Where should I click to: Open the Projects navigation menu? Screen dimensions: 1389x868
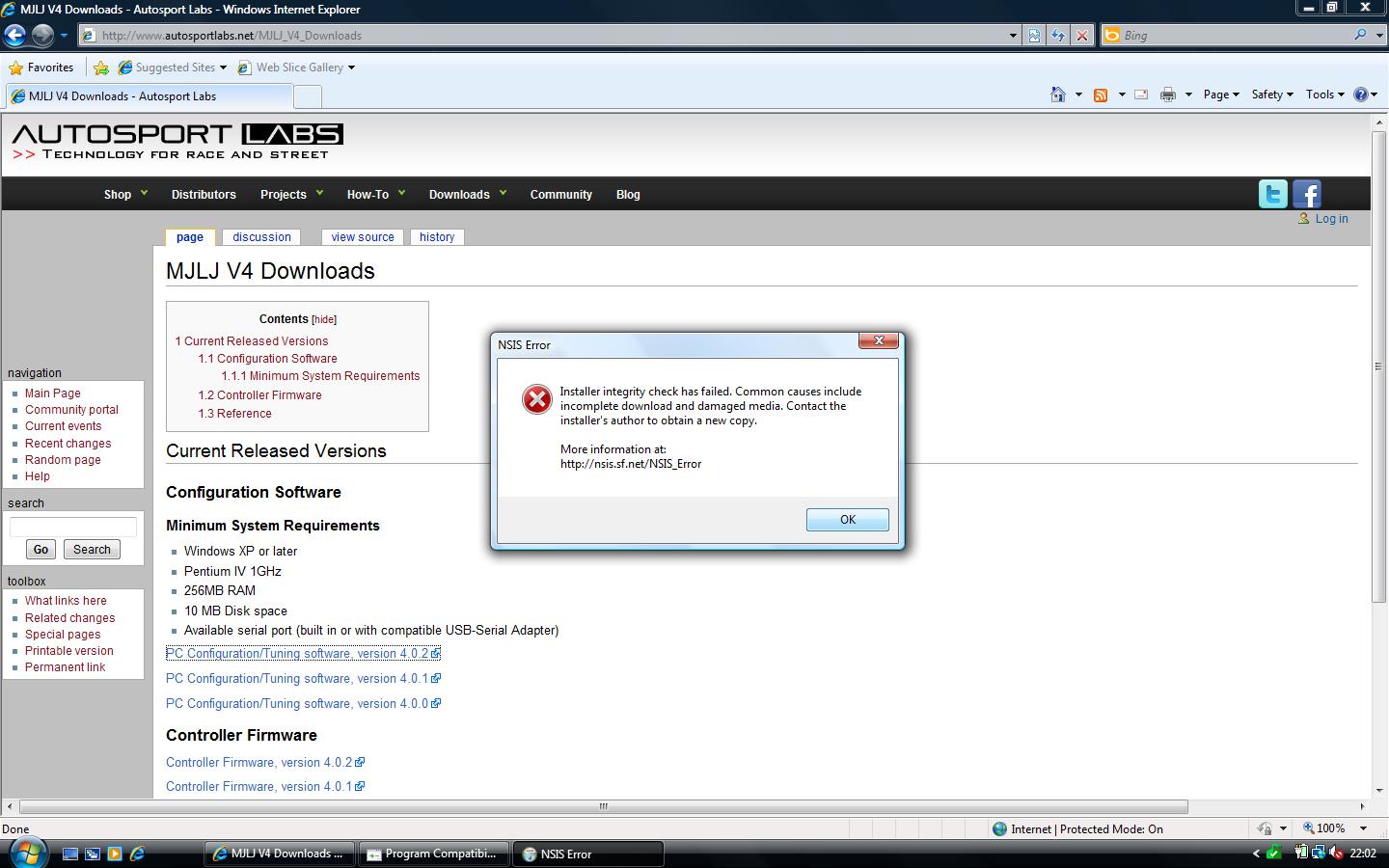click(x=291, y=194)
